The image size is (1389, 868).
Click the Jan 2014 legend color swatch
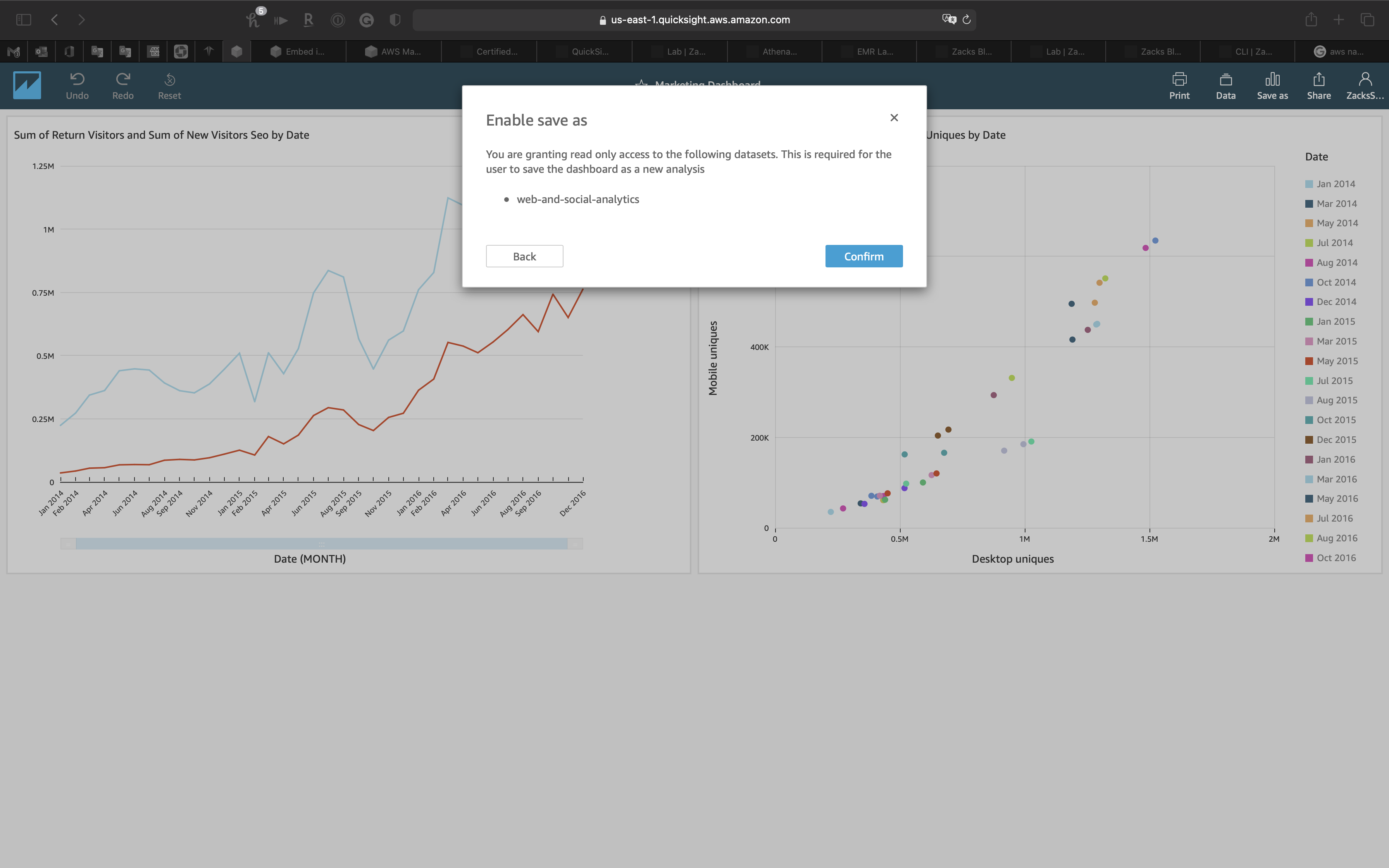[x=1309, y=184]
